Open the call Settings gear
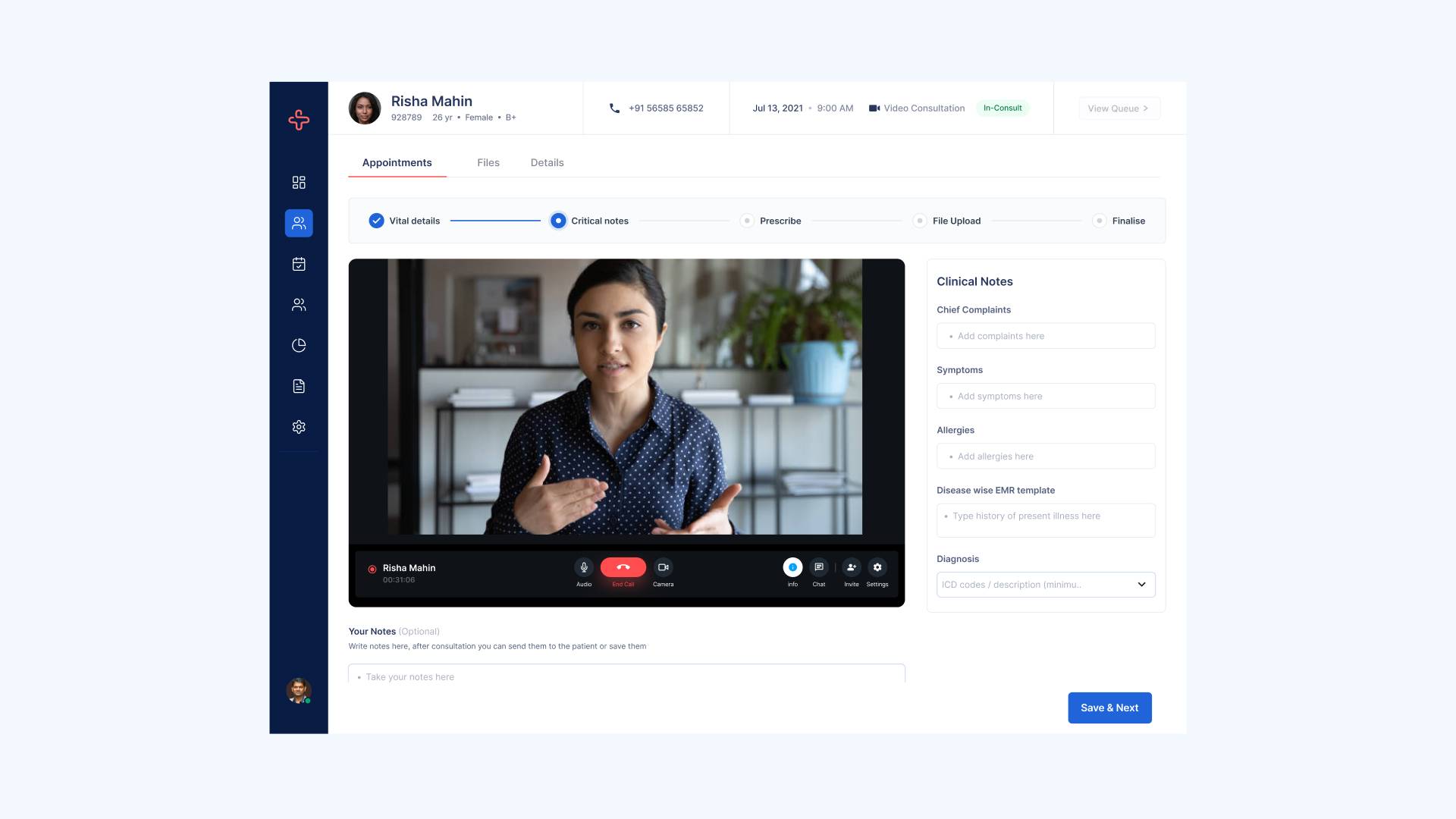1456x819 pixels. pos(877,566)
